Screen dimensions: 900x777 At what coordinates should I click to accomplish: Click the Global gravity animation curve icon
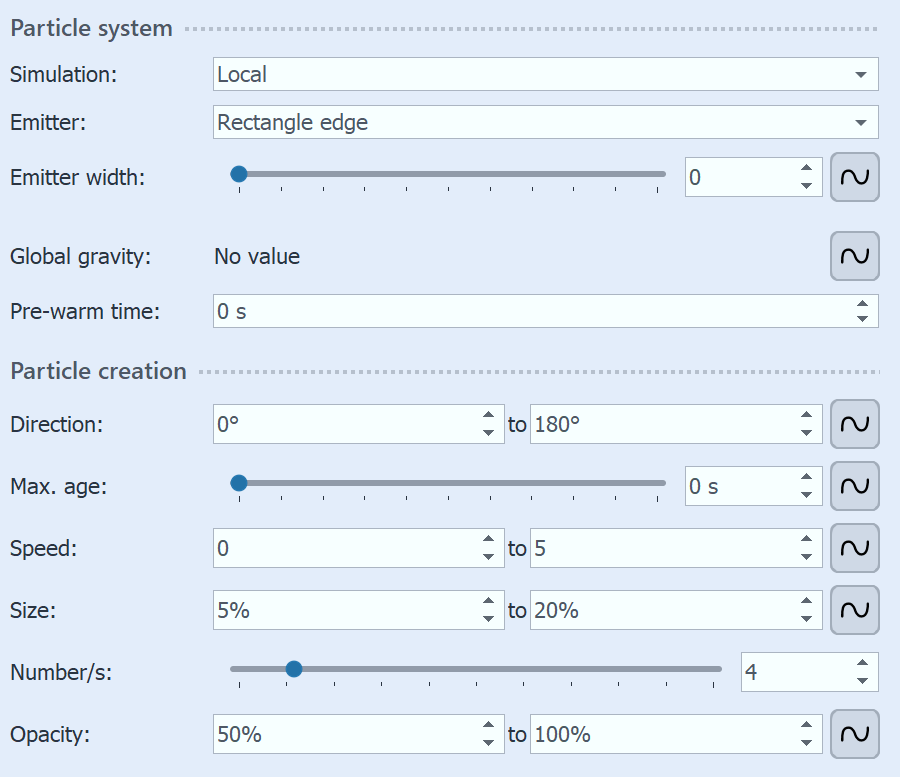(x=855, y=256)
